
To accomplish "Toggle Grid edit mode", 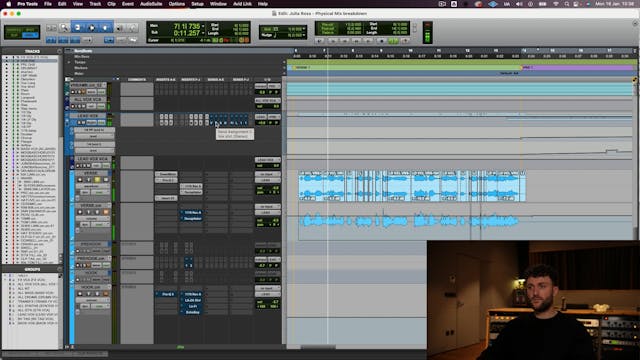I will tap(30, 36).
